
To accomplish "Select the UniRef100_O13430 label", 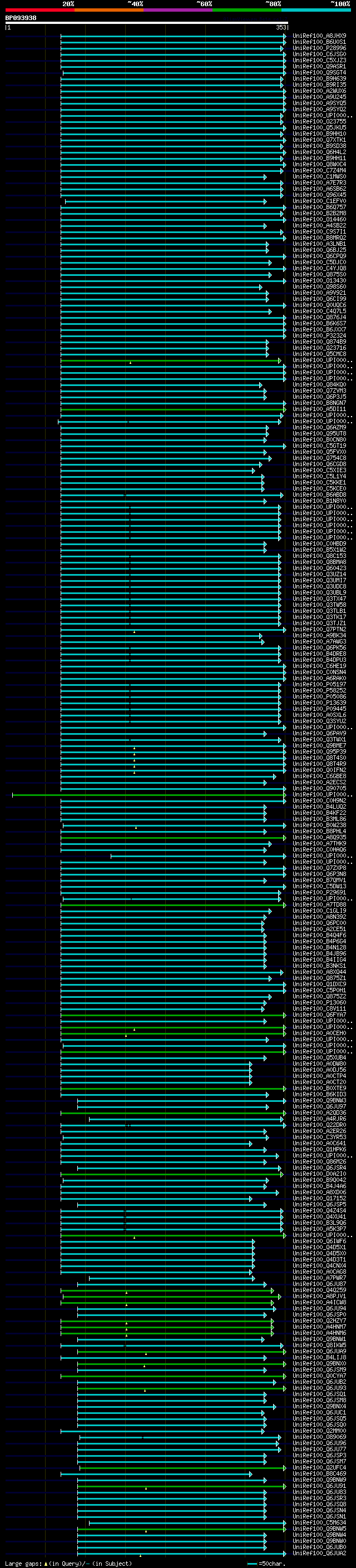I will (x=319, y=280).
